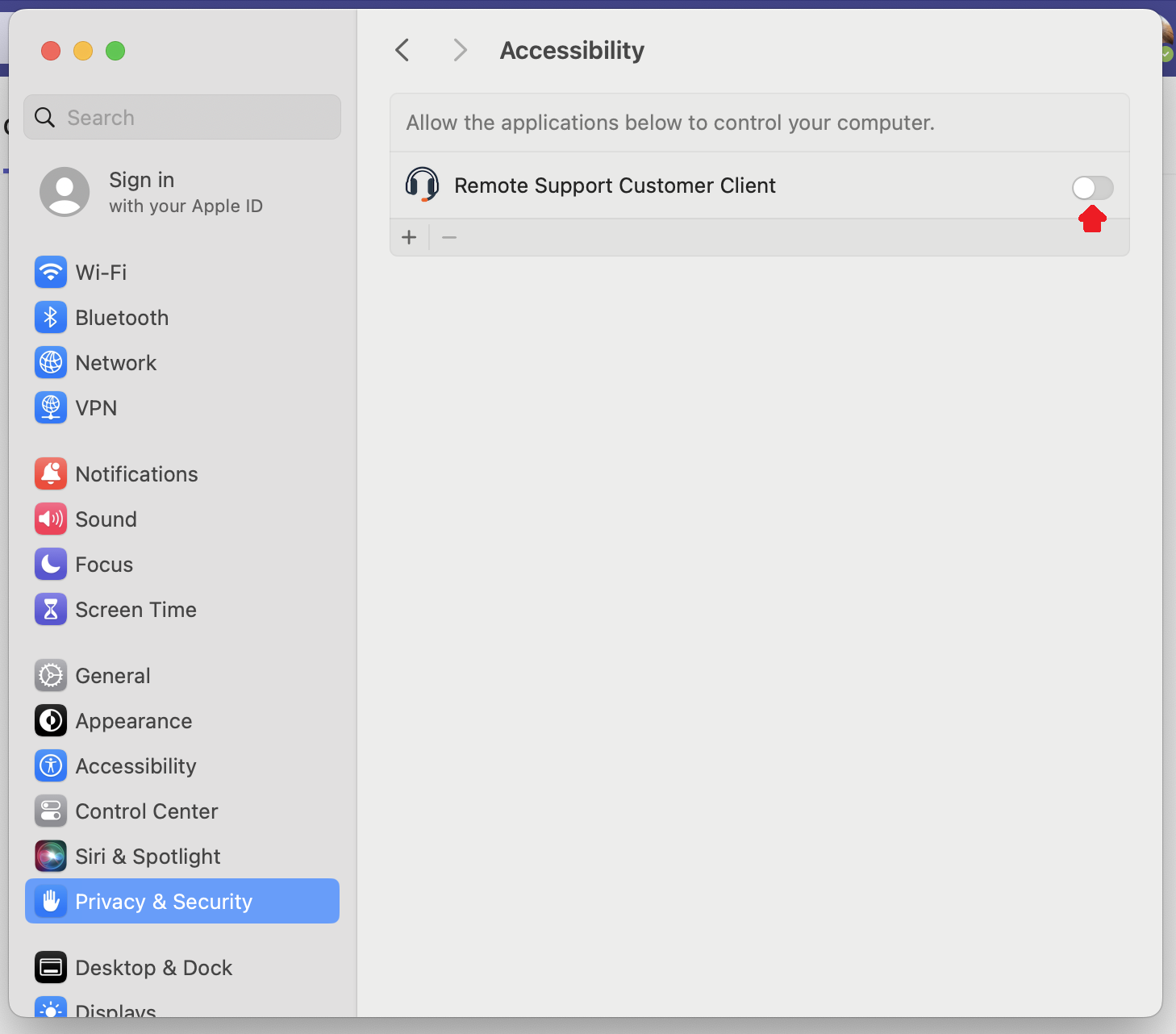Add an application with the plus button
Viewport: 1176px width, 1034px height.
point(409,237)
